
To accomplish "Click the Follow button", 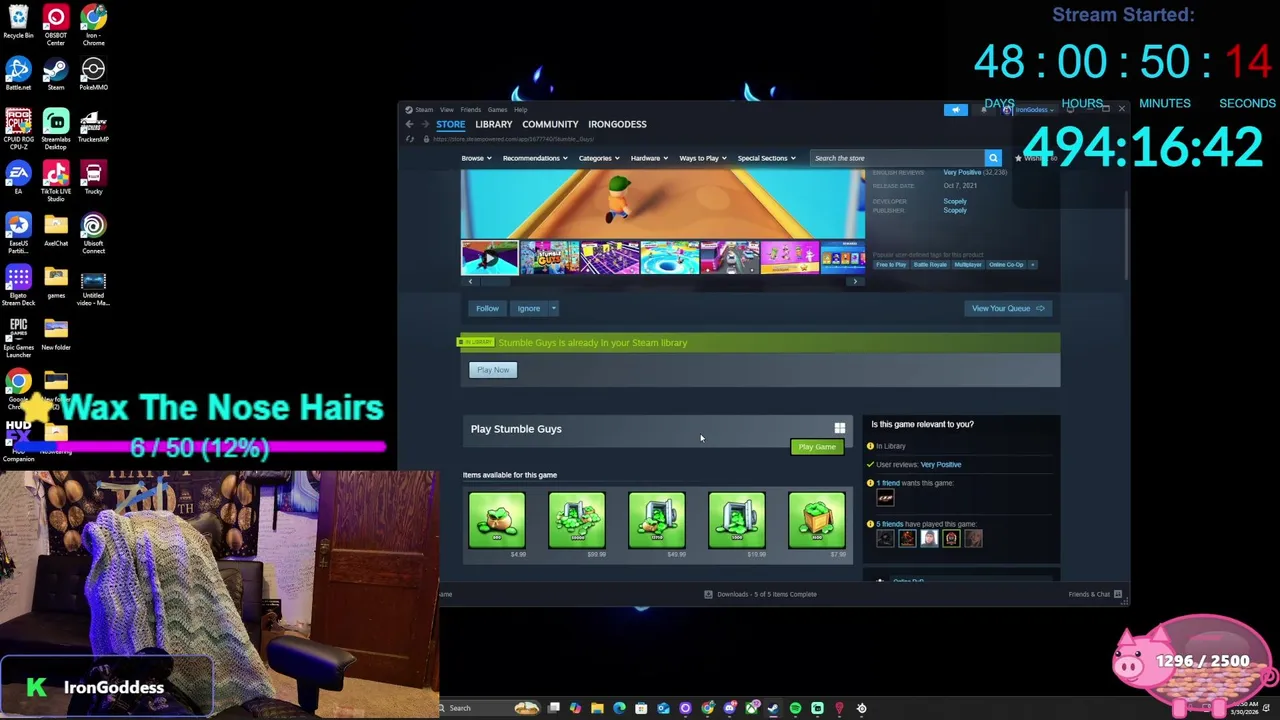I will click(487, 308).
